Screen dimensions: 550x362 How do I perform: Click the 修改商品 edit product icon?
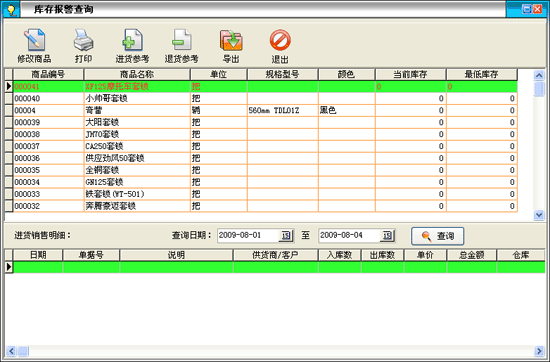point(34,40)
